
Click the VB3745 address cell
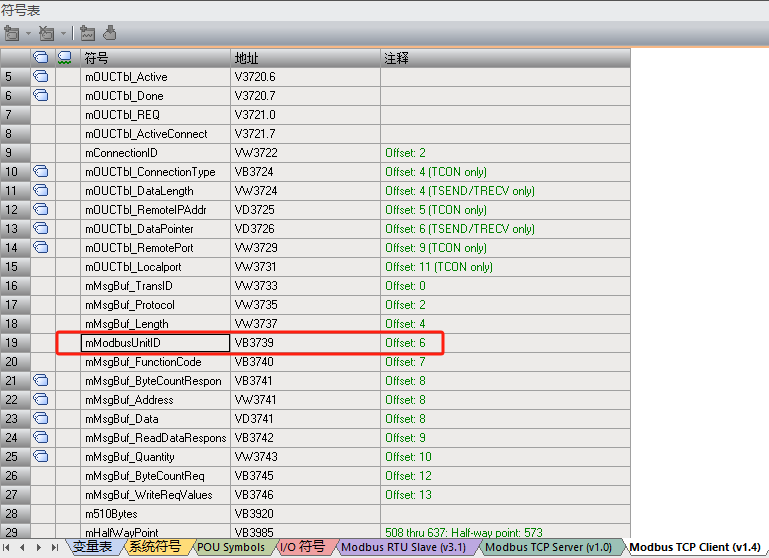tap(306, 476)
